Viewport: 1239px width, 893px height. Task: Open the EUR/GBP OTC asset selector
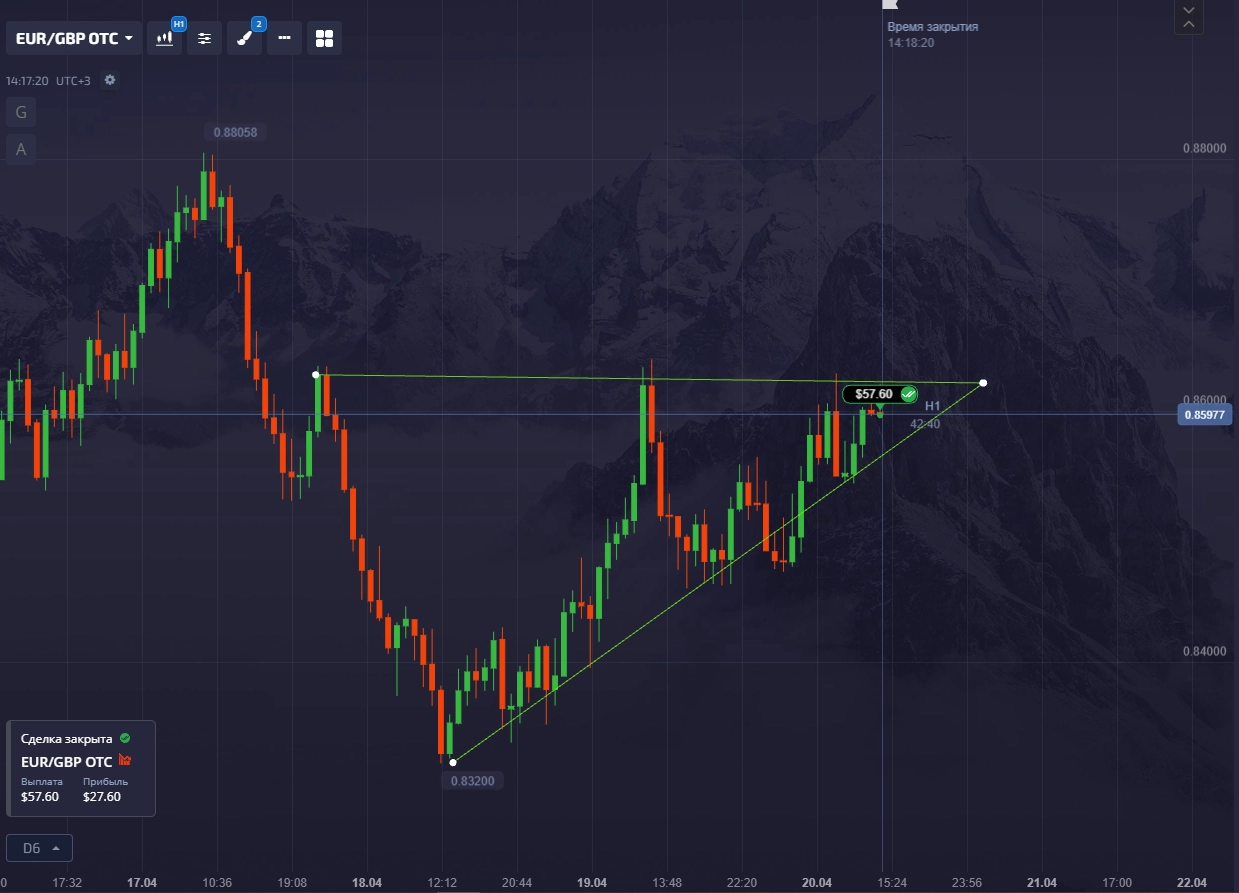click(x=74, y=39)
